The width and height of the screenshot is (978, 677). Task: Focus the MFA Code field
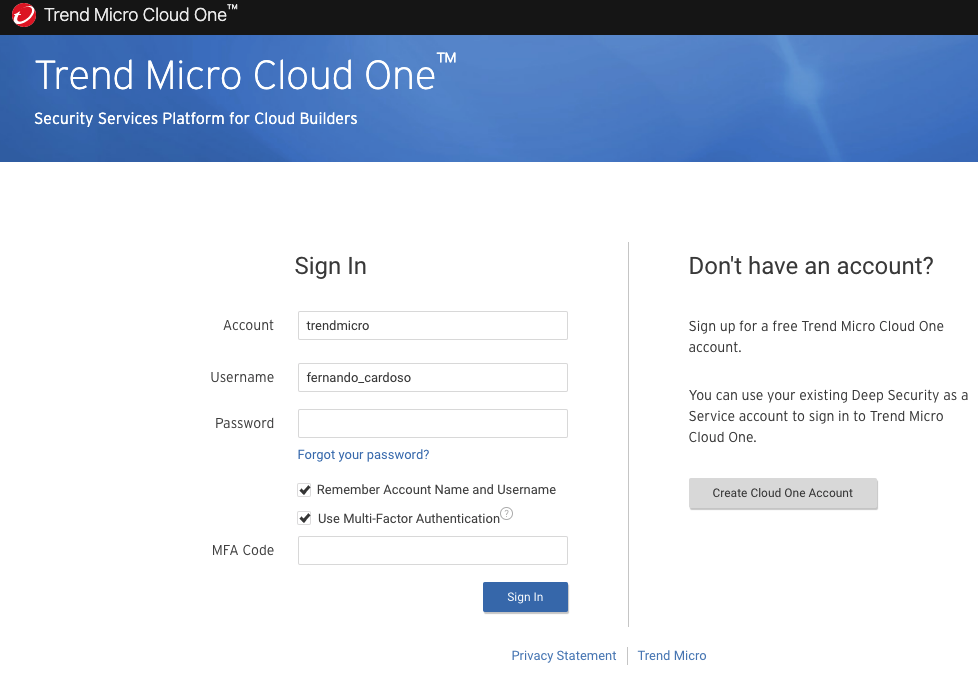click(x=433, y=550)
